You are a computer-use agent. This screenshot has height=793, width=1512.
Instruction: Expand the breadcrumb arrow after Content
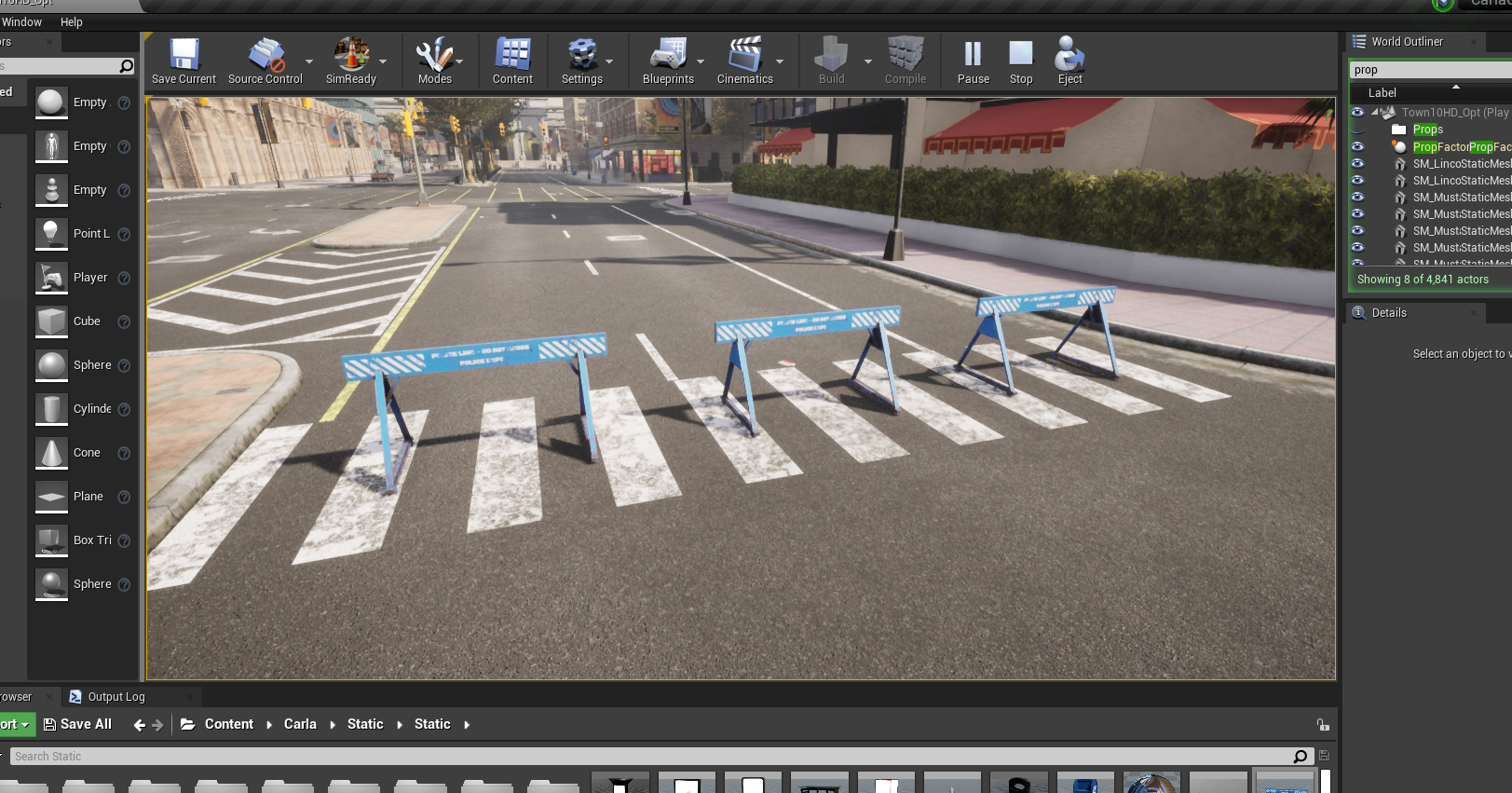click(x=269, y=725)
